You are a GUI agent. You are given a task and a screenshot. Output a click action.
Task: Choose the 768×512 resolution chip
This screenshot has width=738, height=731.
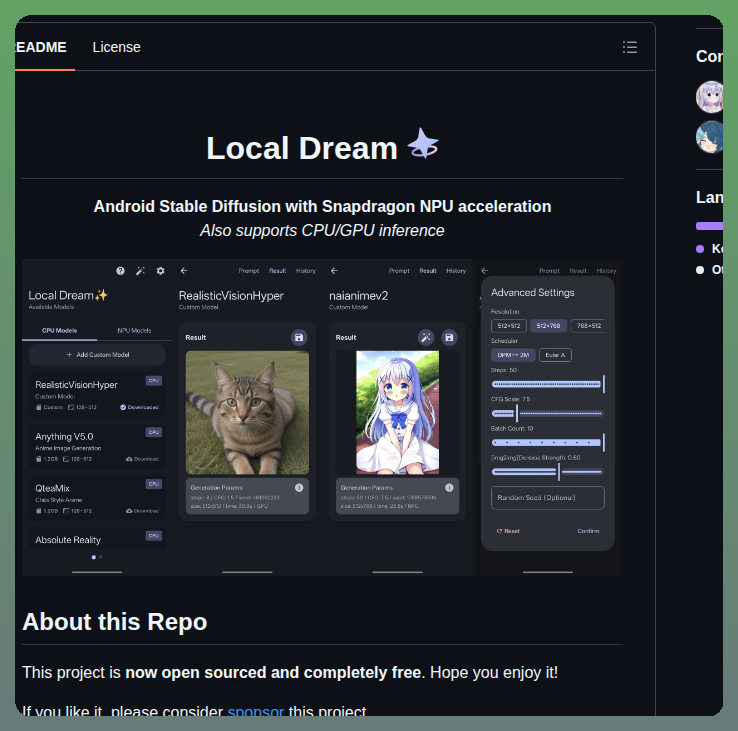click(588, 326)
